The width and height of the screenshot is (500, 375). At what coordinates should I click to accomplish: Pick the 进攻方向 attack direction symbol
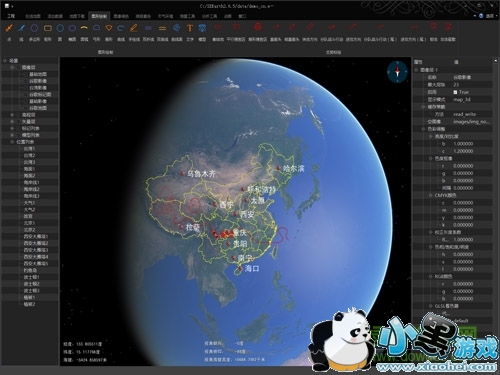point(353,32)
